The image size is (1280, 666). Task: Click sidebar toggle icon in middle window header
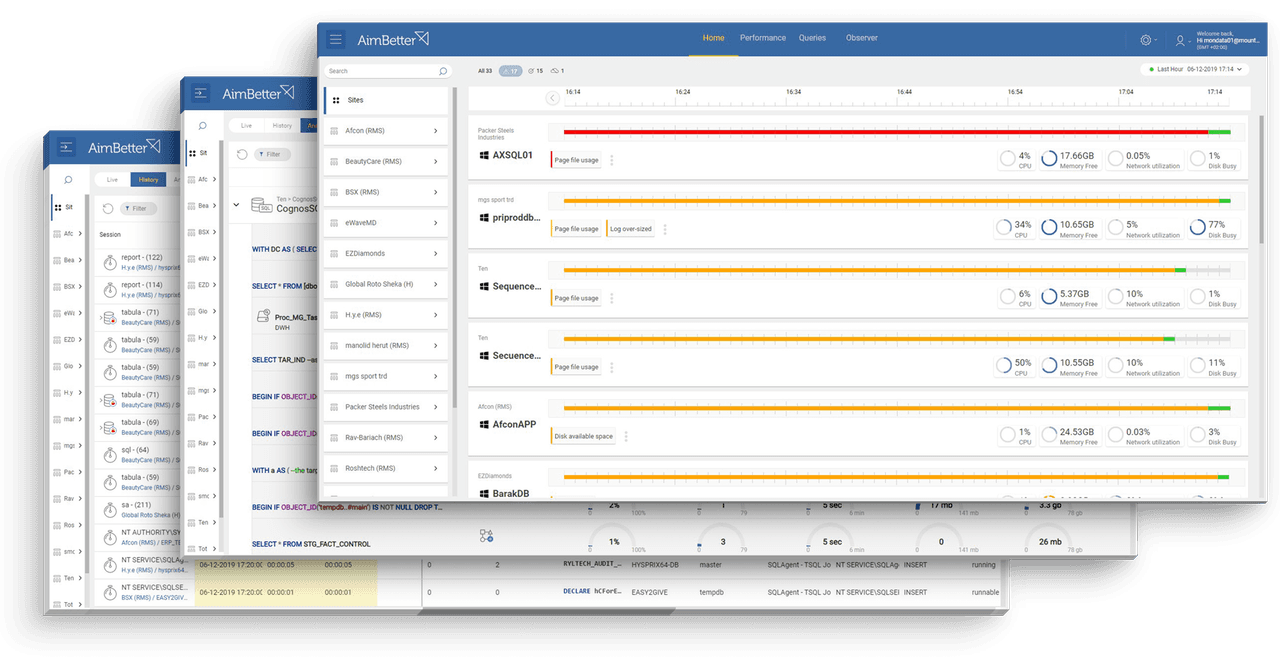tap(200, 92)
